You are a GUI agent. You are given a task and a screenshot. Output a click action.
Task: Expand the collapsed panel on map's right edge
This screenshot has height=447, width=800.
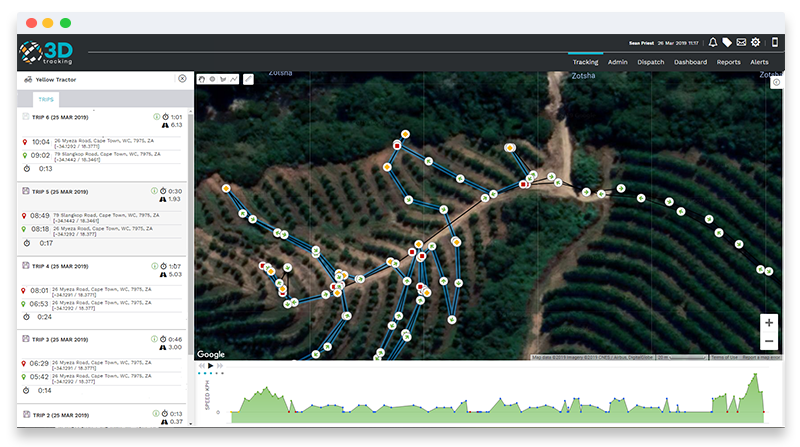(x=776, y=83)
